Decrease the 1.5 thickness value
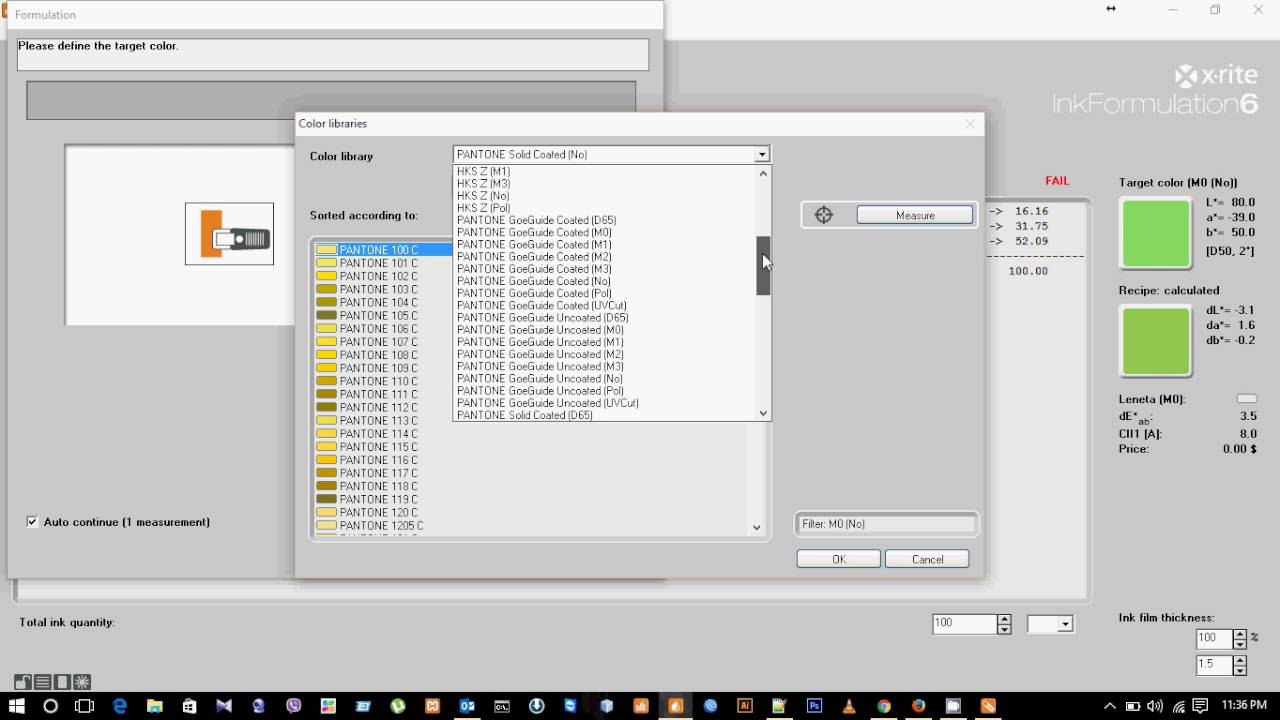 [x=1240, y=670]
